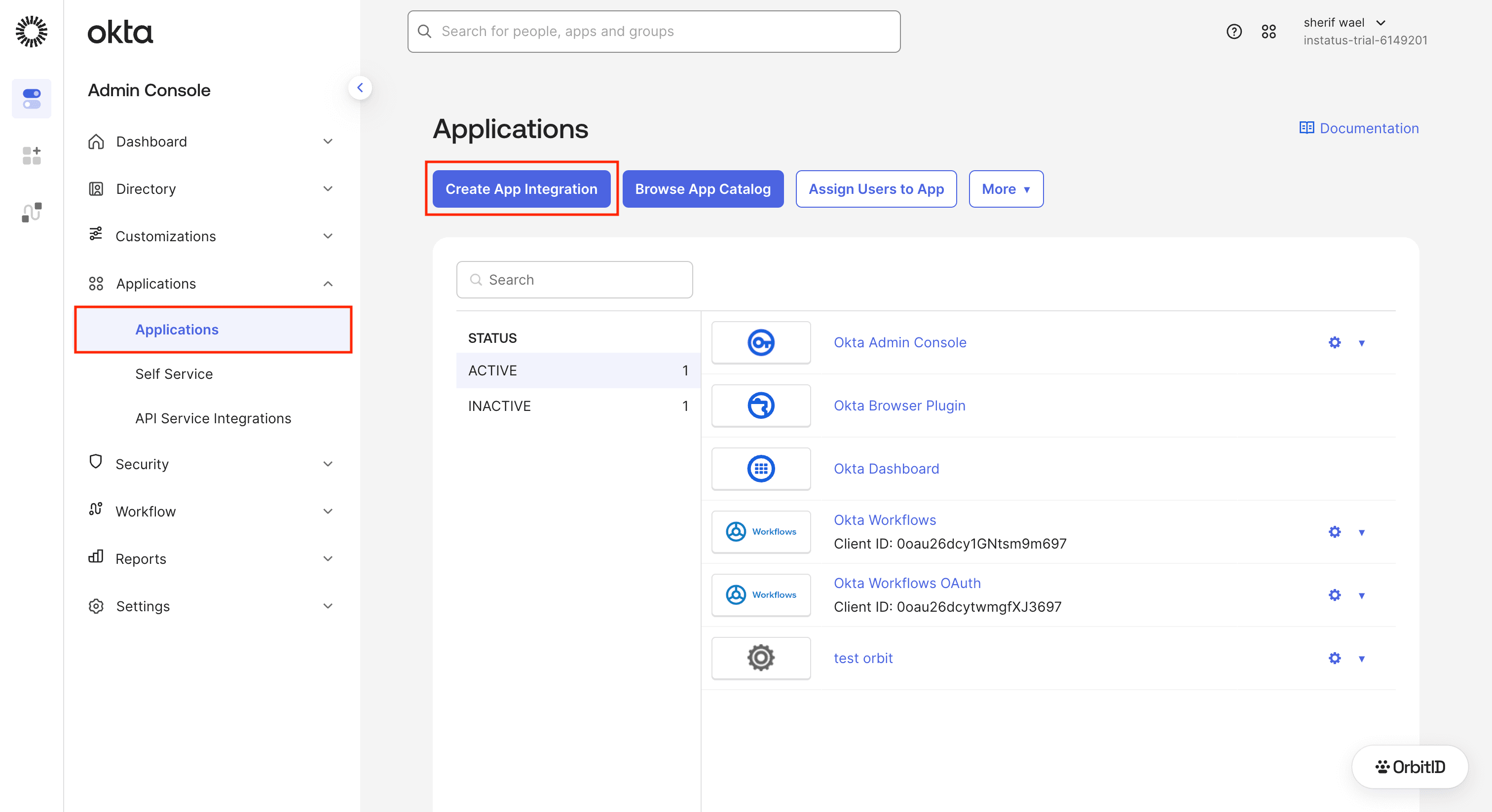
Task: Open the apps grid icon near the username
Action: [x=1268, y=31]
